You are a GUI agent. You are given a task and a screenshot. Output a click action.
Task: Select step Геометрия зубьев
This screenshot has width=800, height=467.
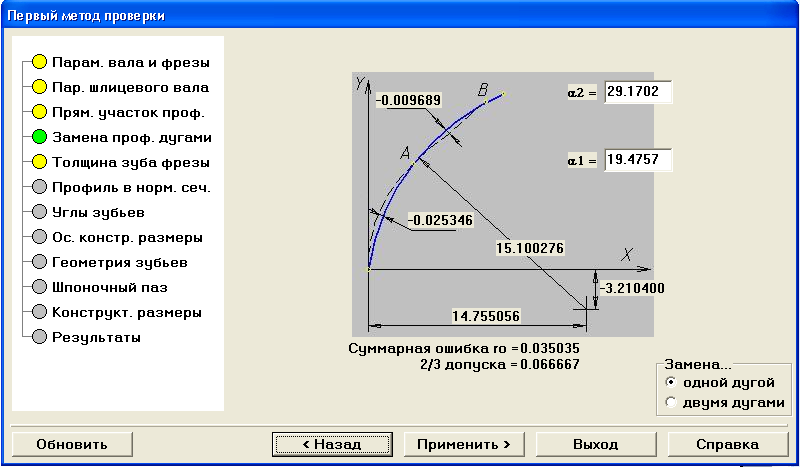coord(119,263)
